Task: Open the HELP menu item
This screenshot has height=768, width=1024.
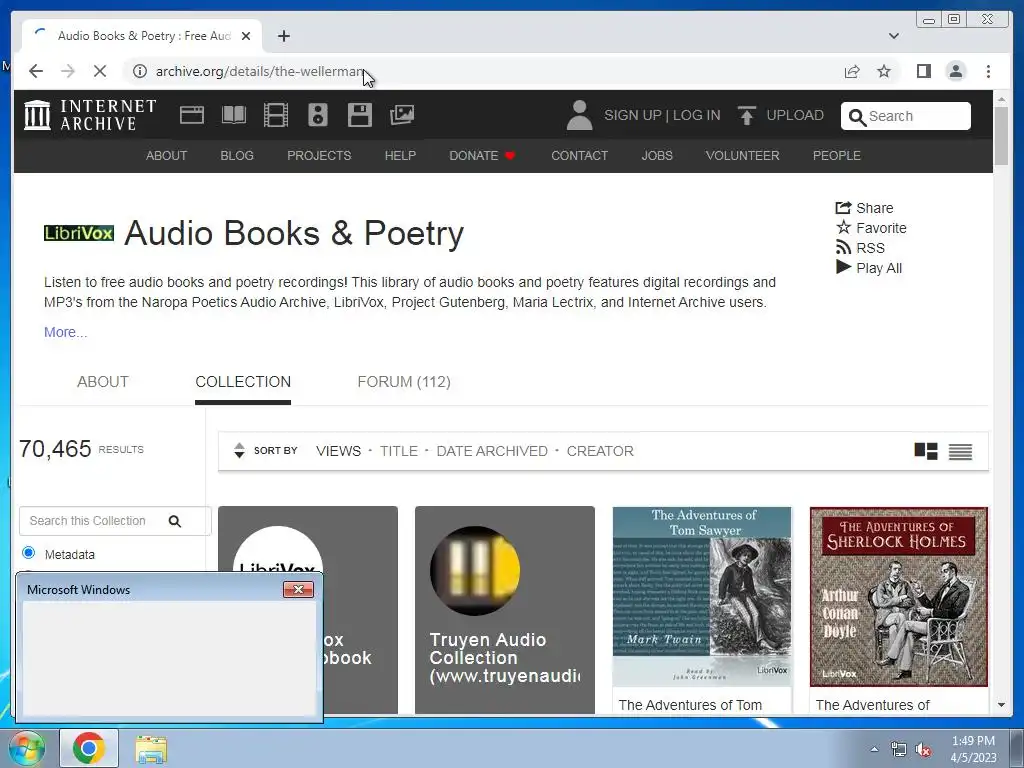Action: 400,156
